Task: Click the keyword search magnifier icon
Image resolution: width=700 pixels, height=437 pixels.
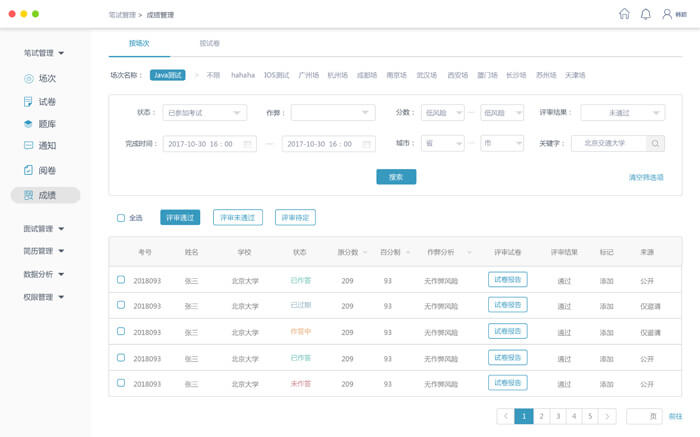Action: point(655,144)
